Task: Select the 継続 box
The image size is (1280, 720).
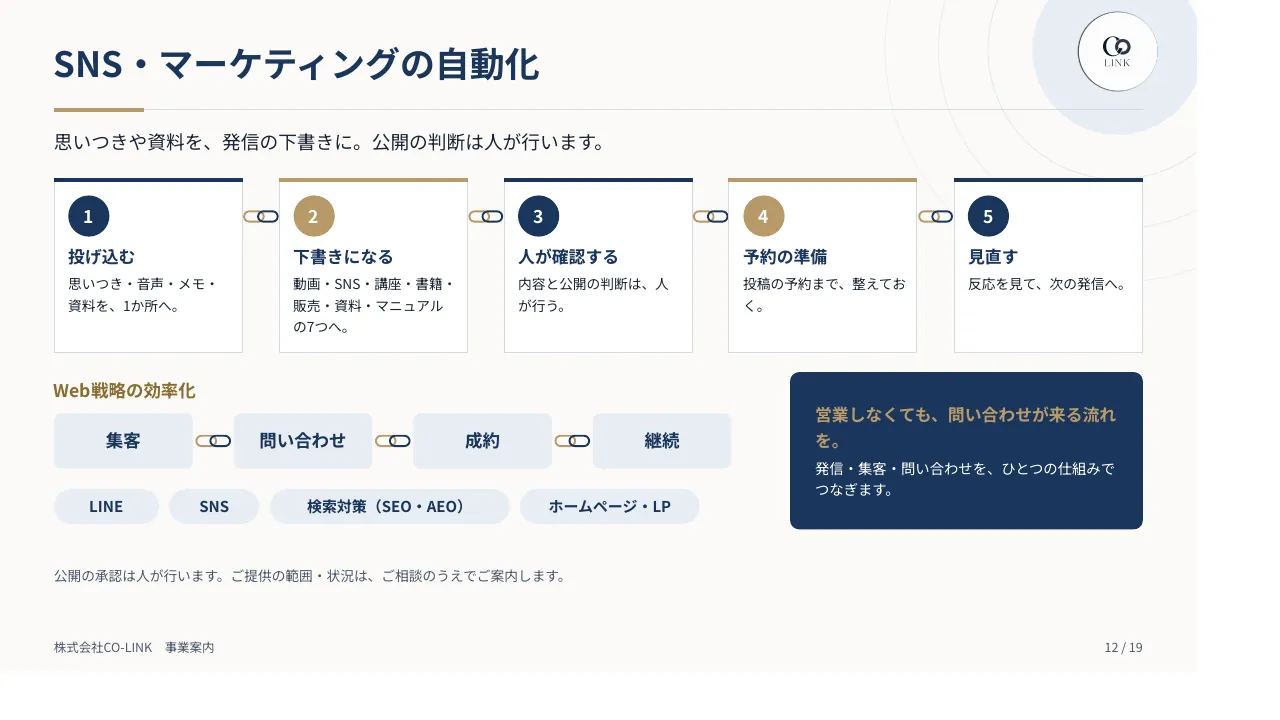Action: point(662,441)
